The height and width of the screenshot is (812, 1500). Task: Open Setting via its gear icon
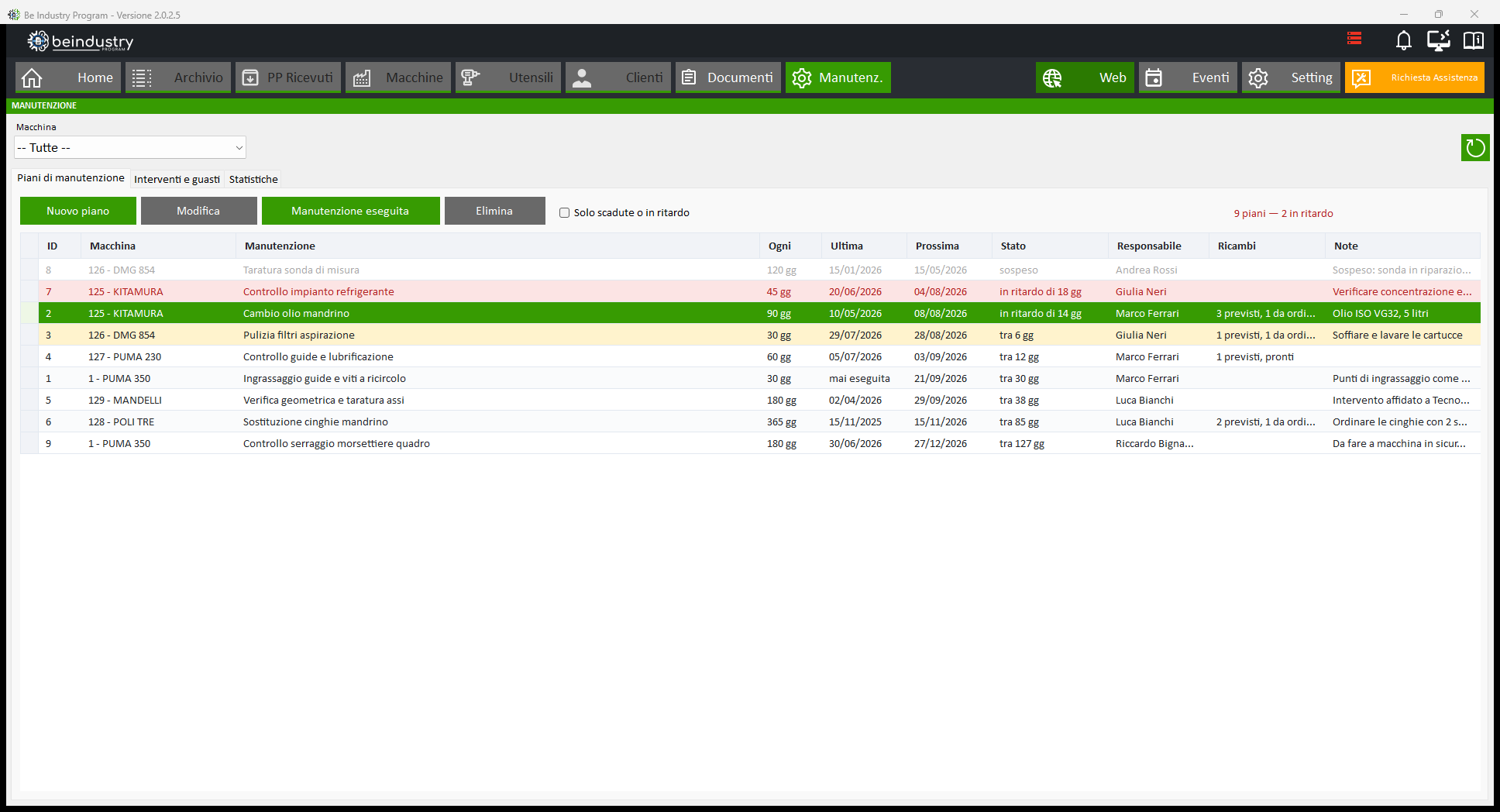[1258, 77]
